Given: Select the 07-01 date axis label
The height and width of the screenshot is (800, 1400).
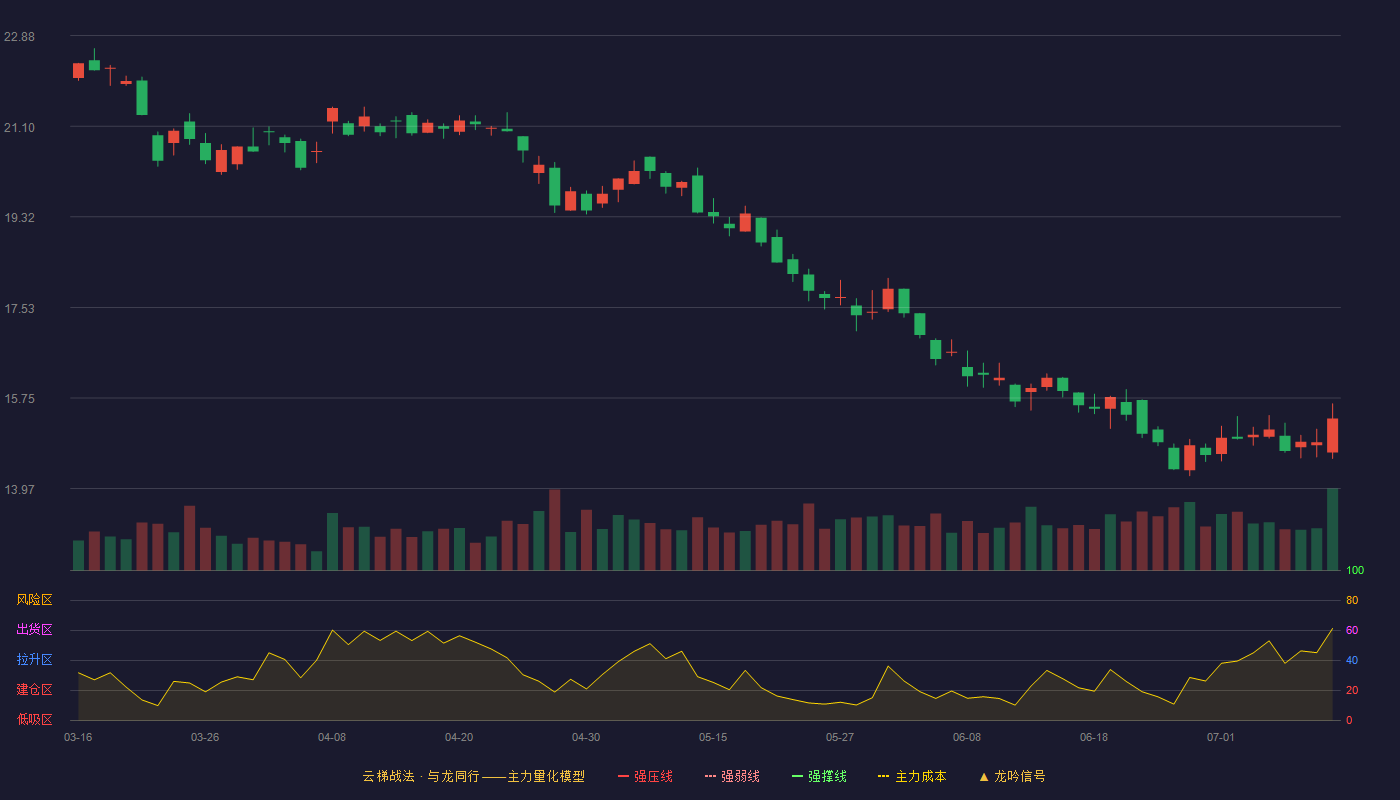Looking at the screenshot, I should click(1221, 737).
